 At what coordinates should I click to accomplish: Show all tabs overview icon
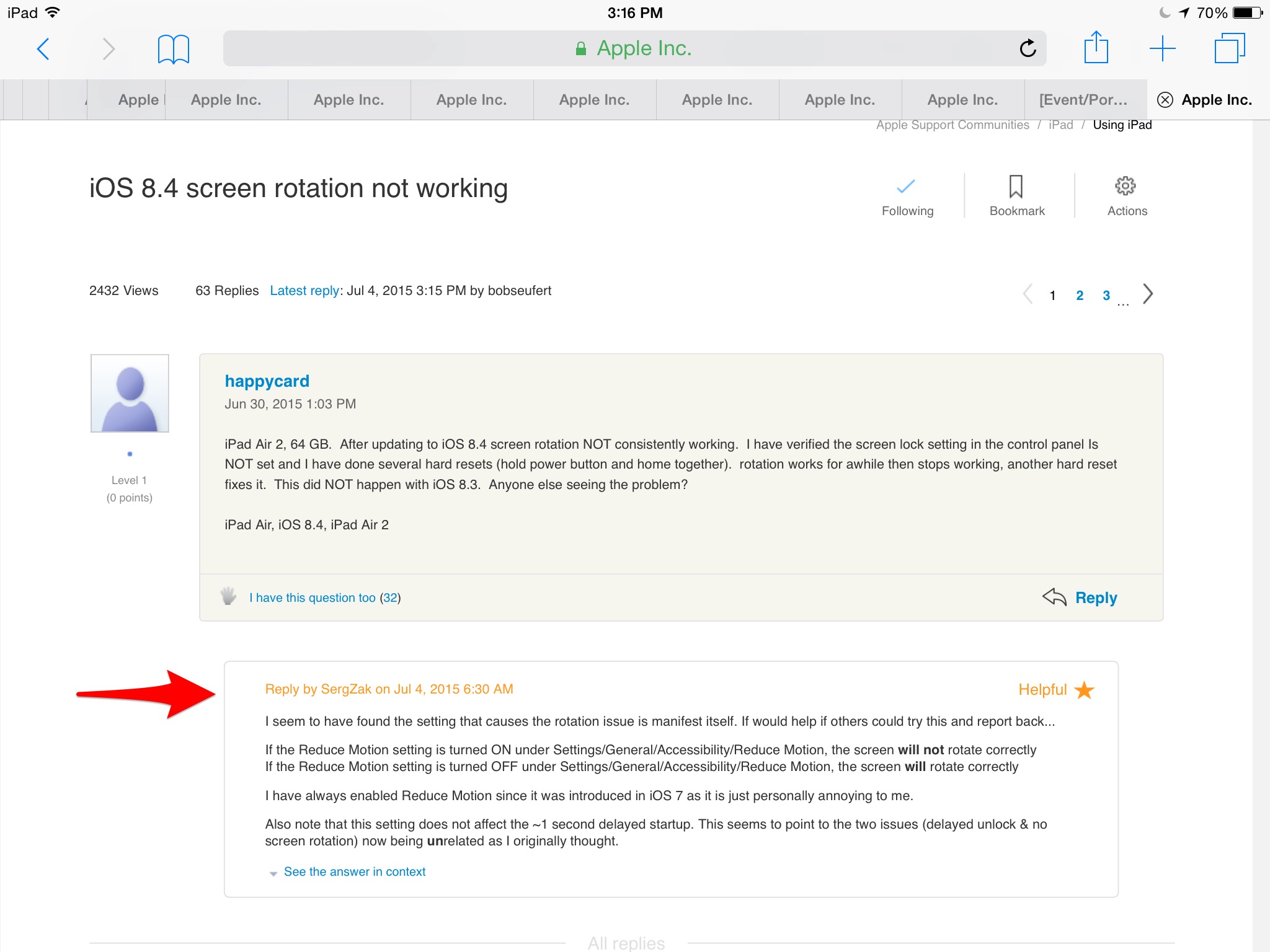[x=1229, y=48]
